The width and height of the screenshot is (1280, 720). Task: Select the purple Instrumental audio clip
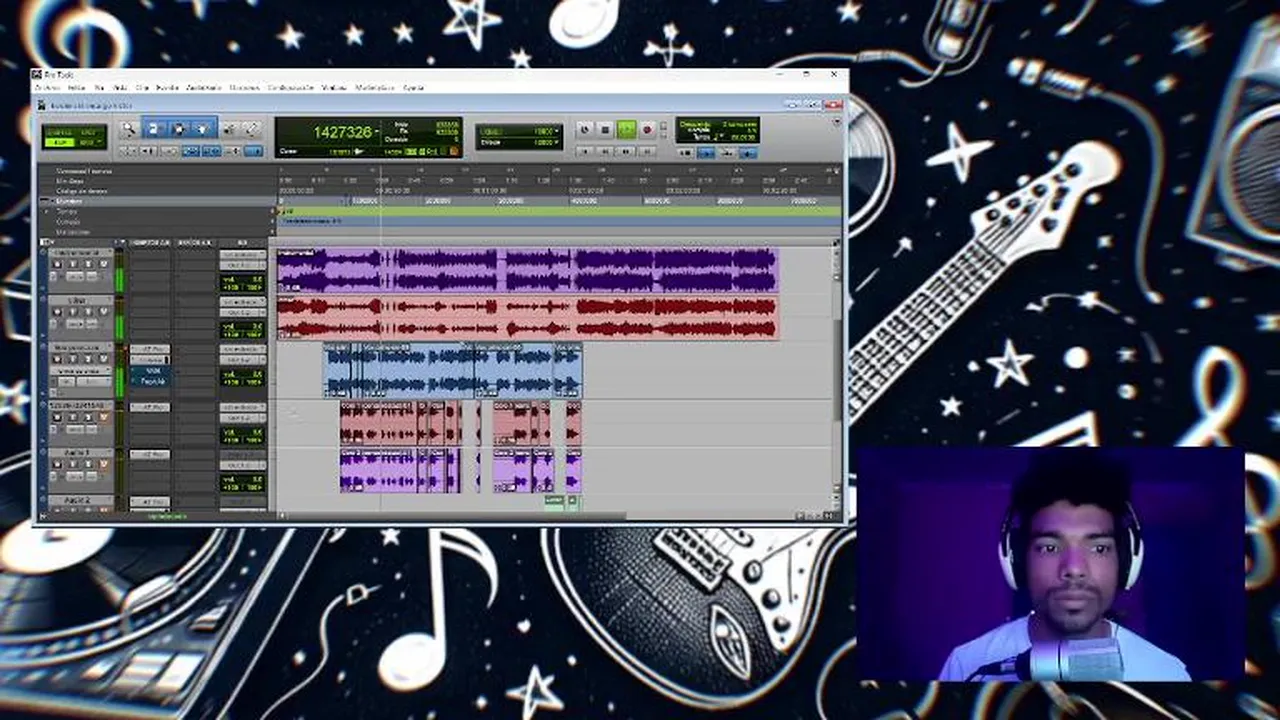(527, 270)
